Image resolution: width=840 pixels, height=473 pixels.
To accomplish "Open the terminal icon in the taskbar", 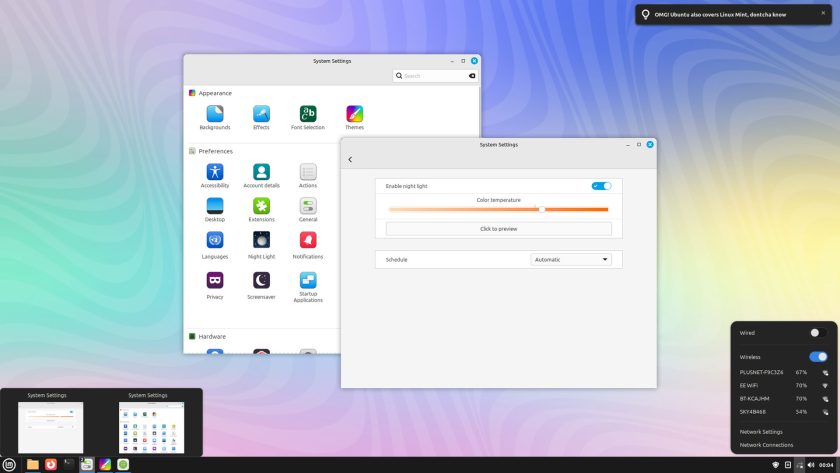I will coord(69,464).
